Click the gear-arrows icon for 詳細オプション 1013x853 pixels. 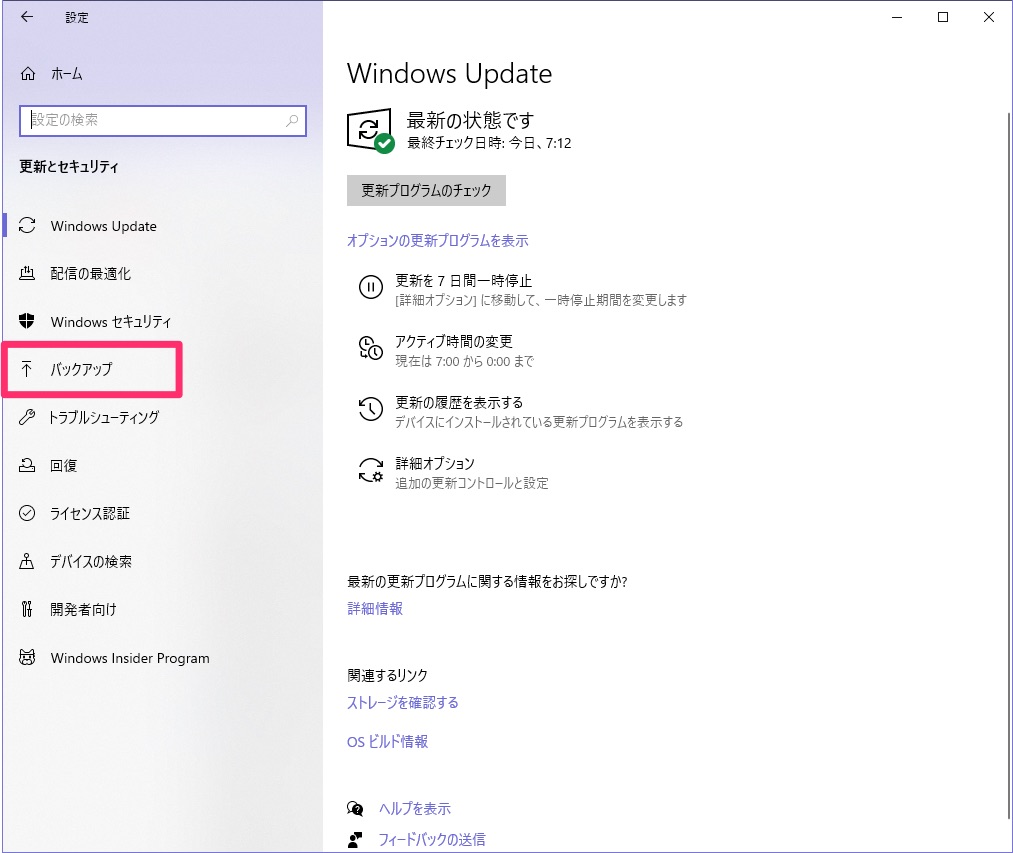click(x=371, y=470)
